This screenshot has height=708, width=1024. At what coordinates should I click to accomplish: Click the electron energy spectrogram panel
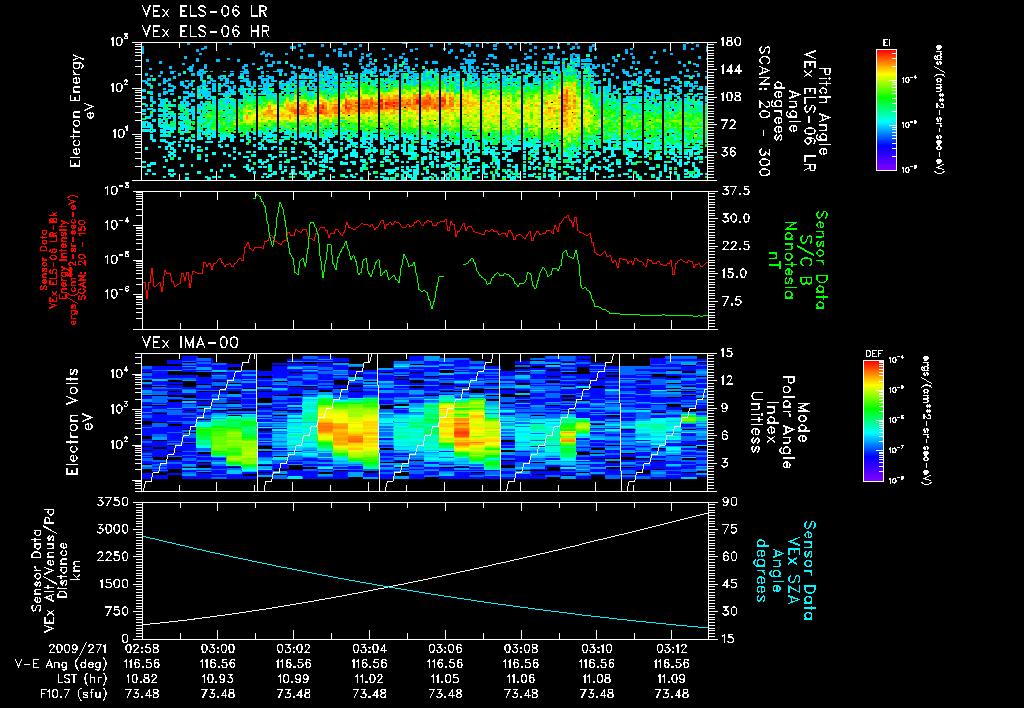point(425,111)
